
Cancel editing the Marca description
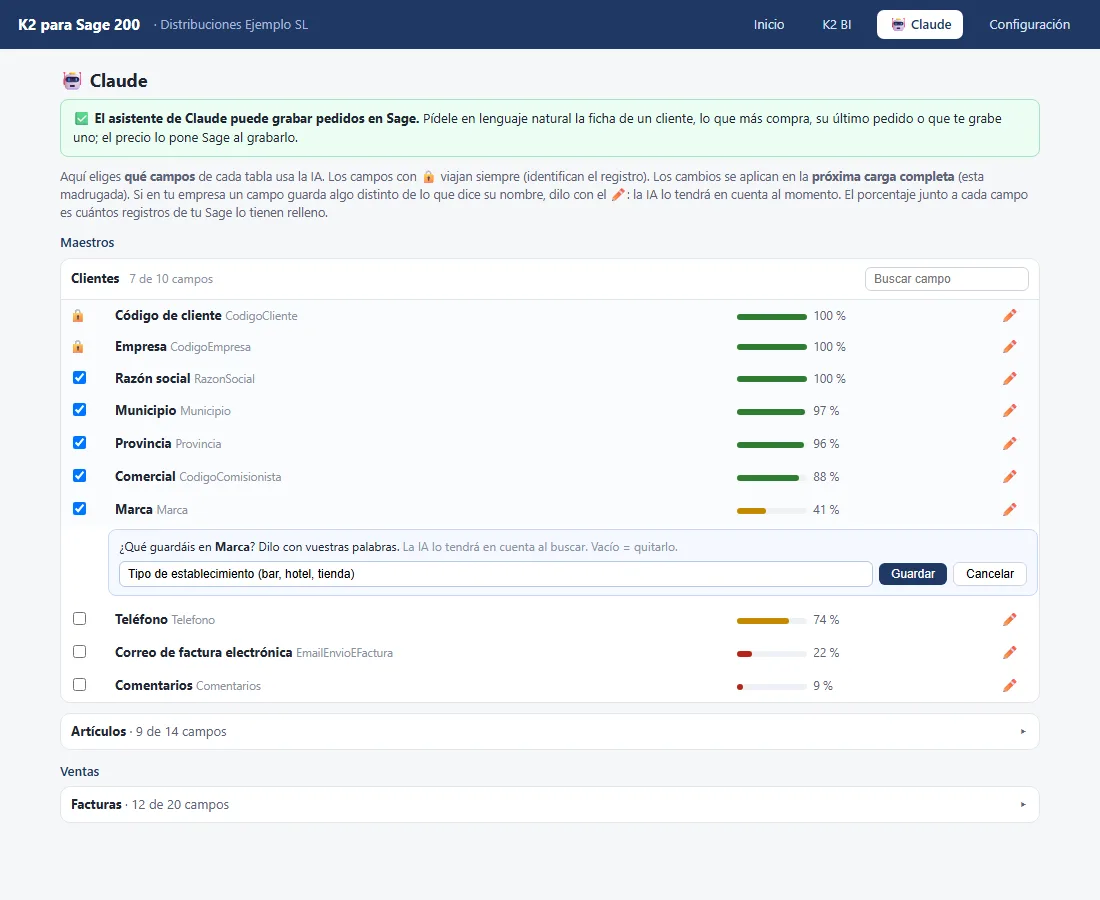pos(989,574)
